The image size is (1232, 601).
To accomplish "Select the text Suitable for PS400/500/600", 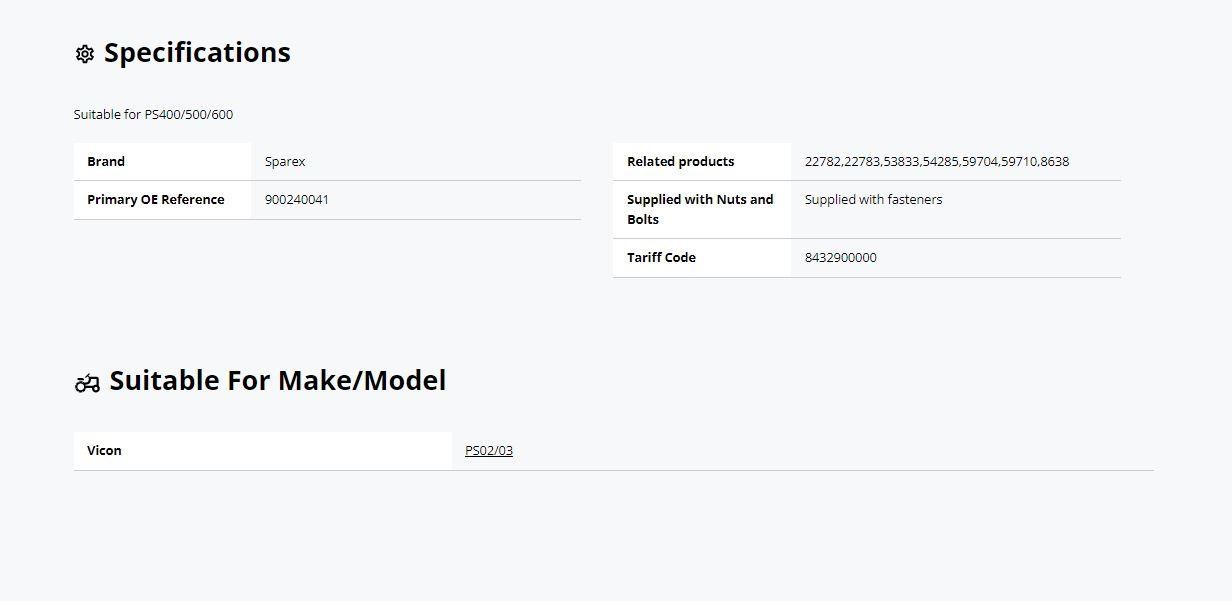I will tap(153, 115).
